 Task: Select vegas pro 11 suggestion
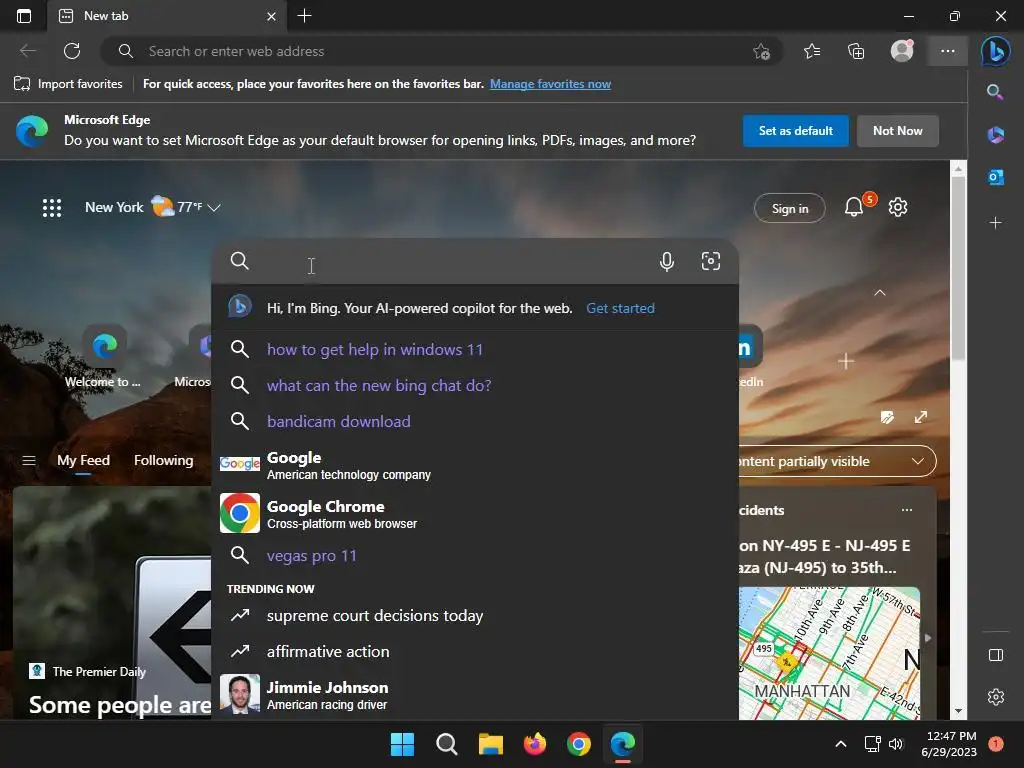(x=475, y=556)
